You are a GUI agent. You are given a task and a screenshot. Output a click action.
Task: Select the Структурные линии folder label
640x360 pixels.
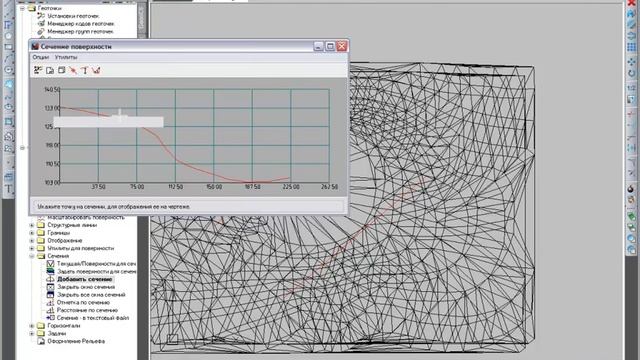point(72,225)
